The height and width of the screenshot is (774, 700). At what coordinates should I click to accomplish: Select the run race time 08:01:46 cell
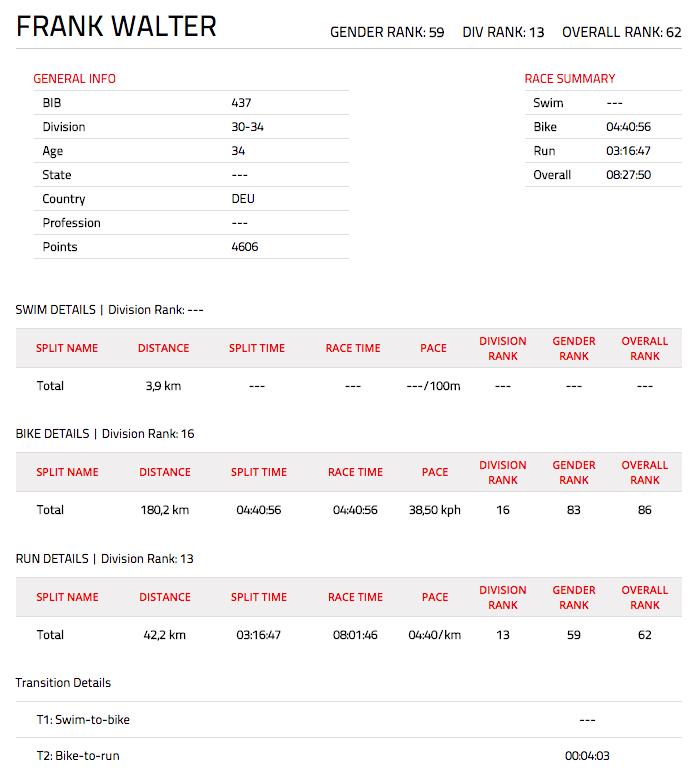355,635
